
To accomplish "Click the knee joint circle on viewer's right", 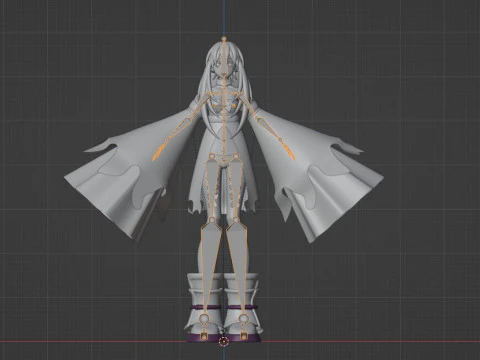I will 236,220.
